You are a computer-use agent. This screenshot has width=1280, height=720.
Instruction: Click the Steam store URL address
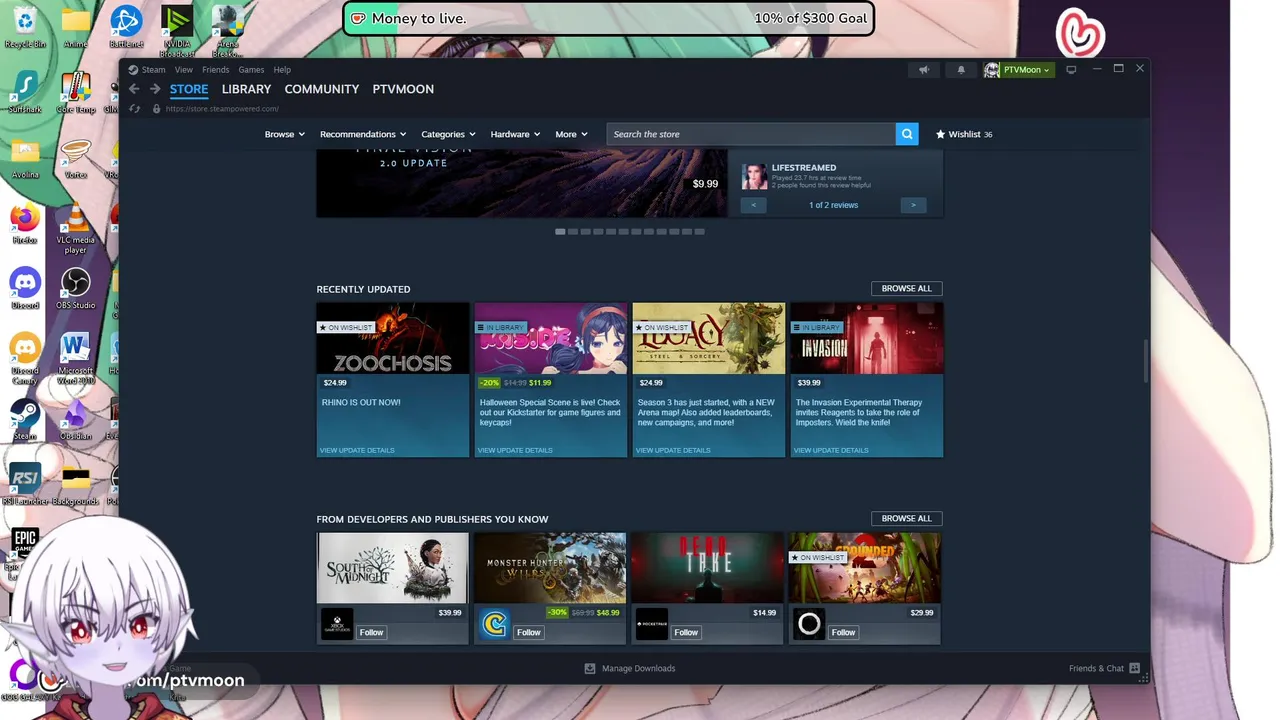222,108
